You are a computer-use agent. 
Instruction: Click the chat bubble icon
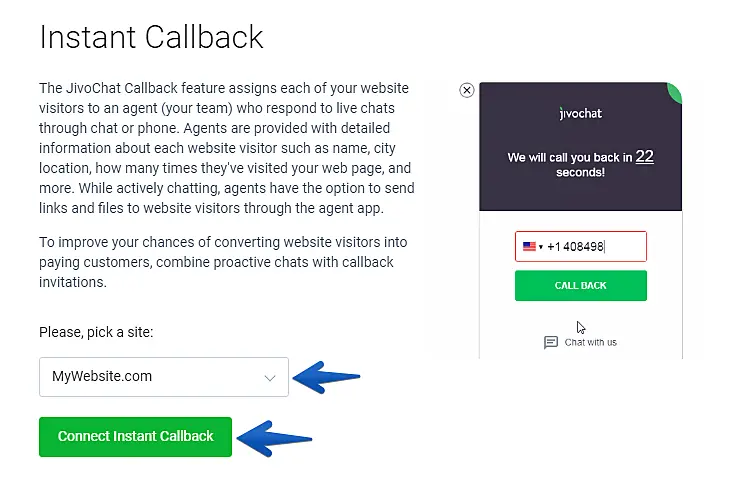[551, 342]
